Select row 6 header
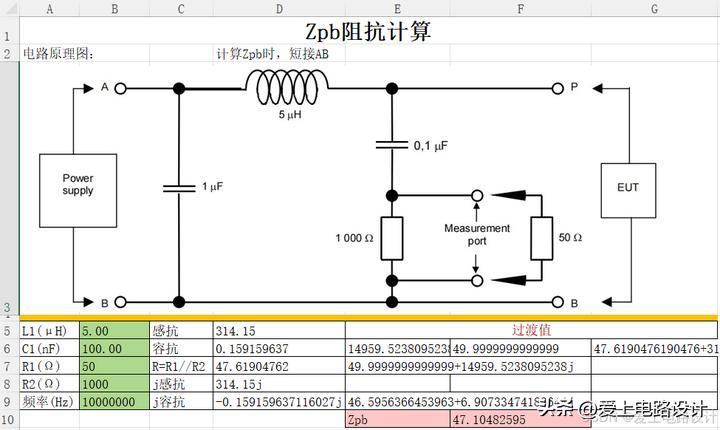Screen dimensions: 720x430 pyautogui.click(x=9, y=349)
